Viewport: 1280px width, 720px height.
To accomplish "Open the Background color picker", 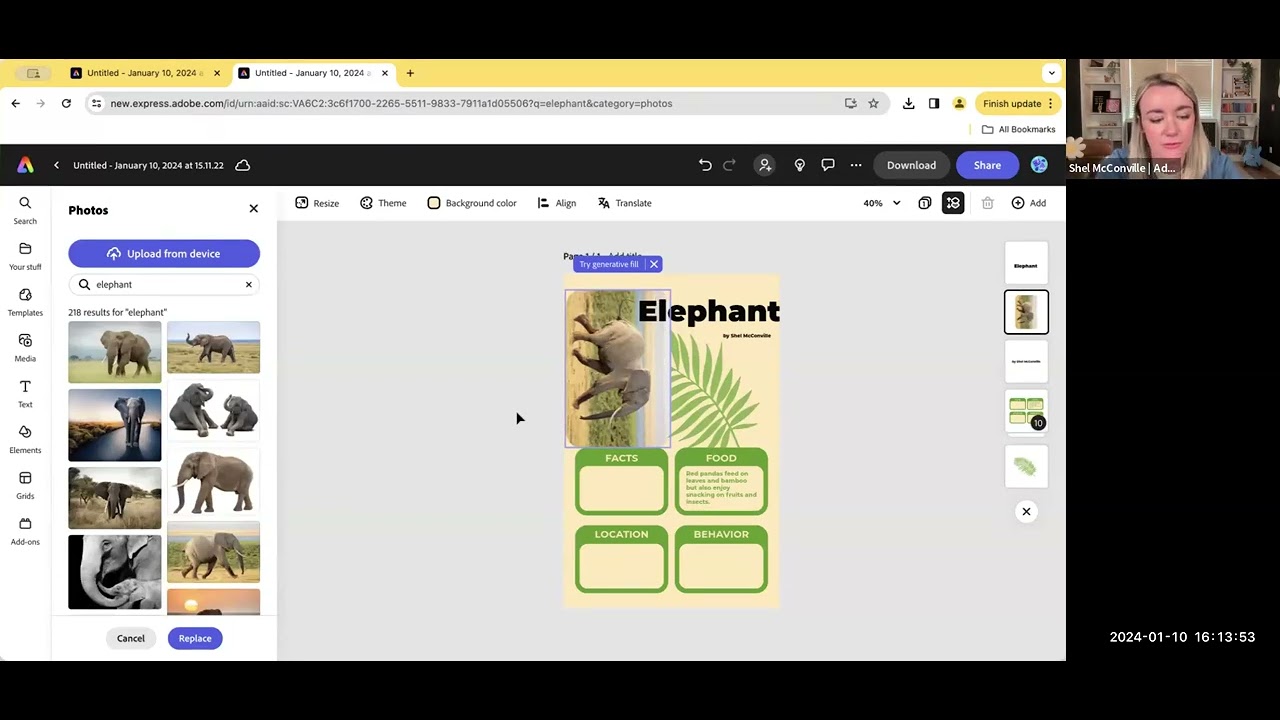I will 472,203.
